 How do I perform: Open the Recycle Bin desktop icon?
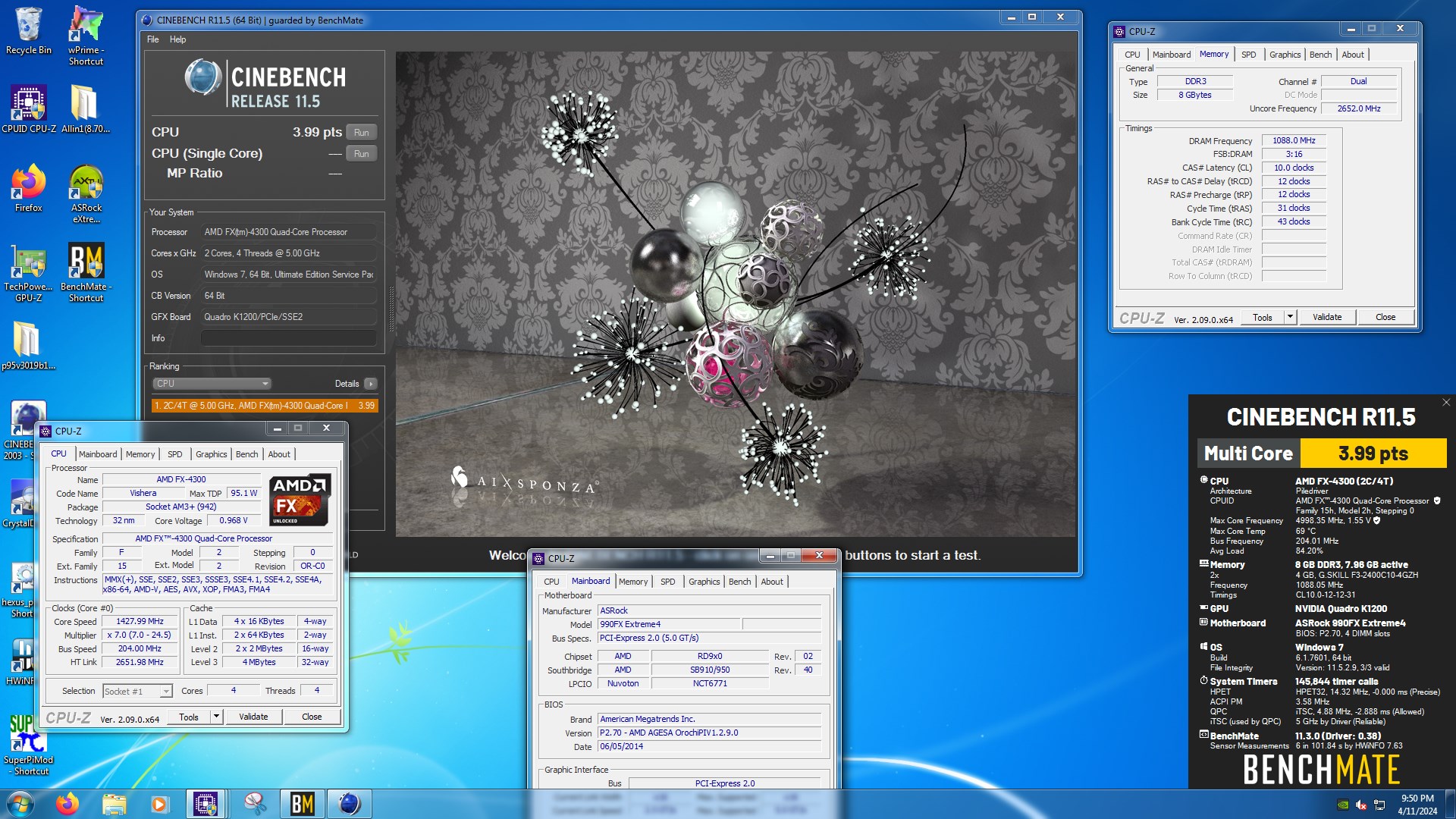[28, 32]
